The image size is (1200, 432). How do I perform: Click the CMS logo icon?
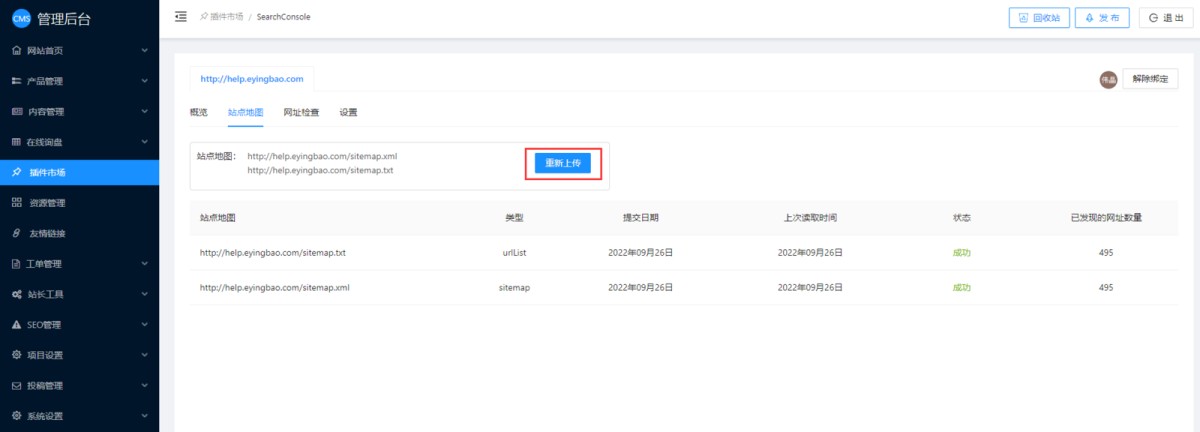point(21,17)
